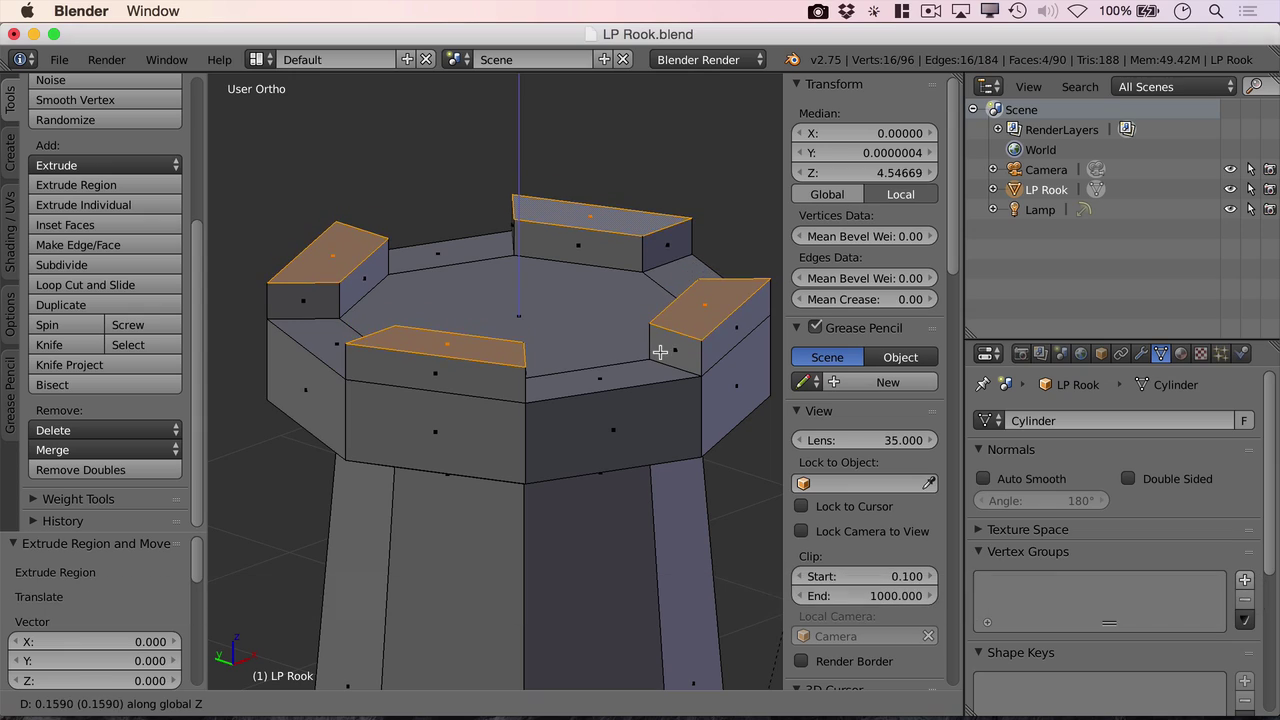
Task: Click the X to clear Local Camera
Action: click(x=928, y=636)
